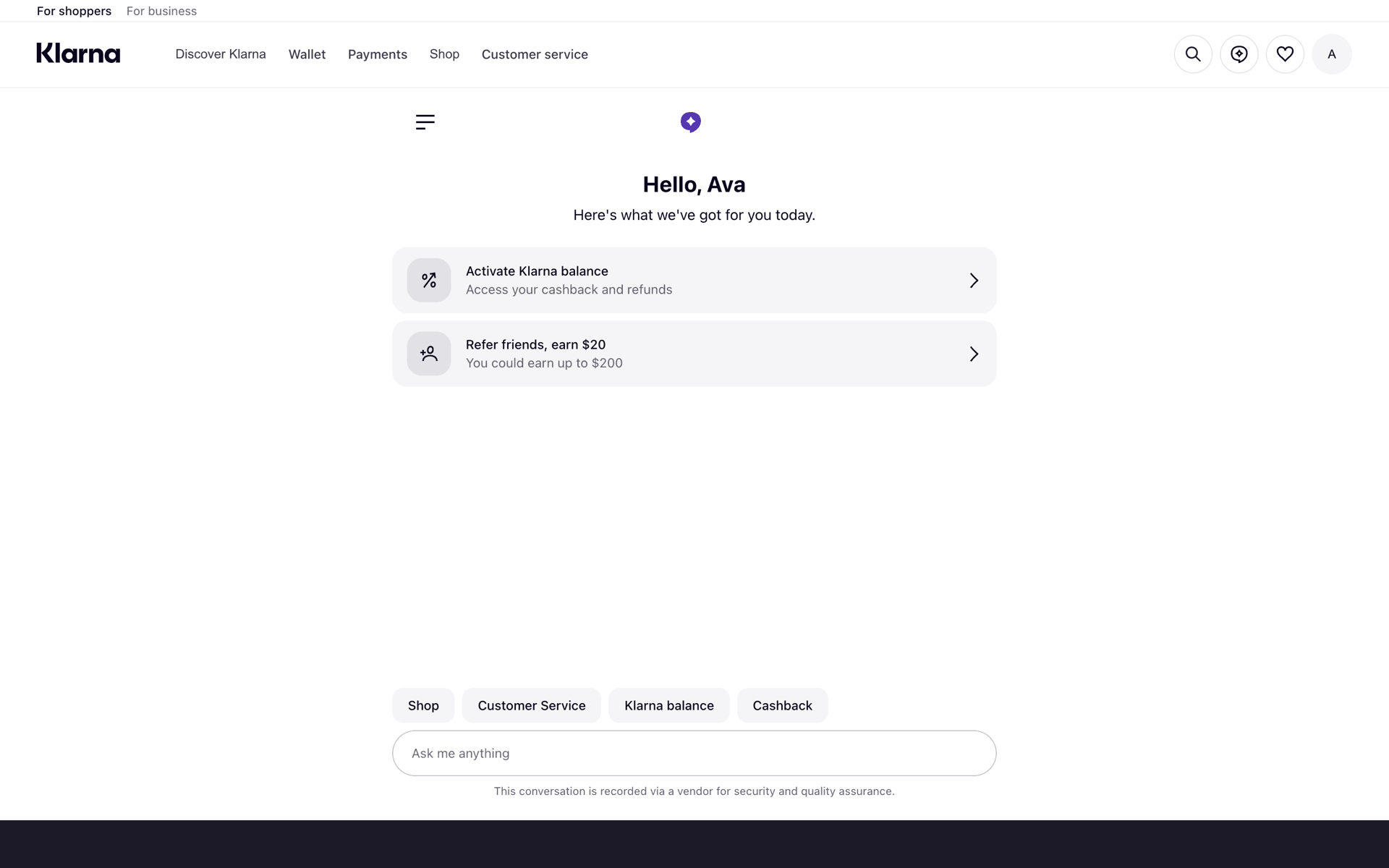The width and height of the screenshot is (1389, 868).
Task: Focus the 'Ask me anything' input
Action: [x=694, y=753]
